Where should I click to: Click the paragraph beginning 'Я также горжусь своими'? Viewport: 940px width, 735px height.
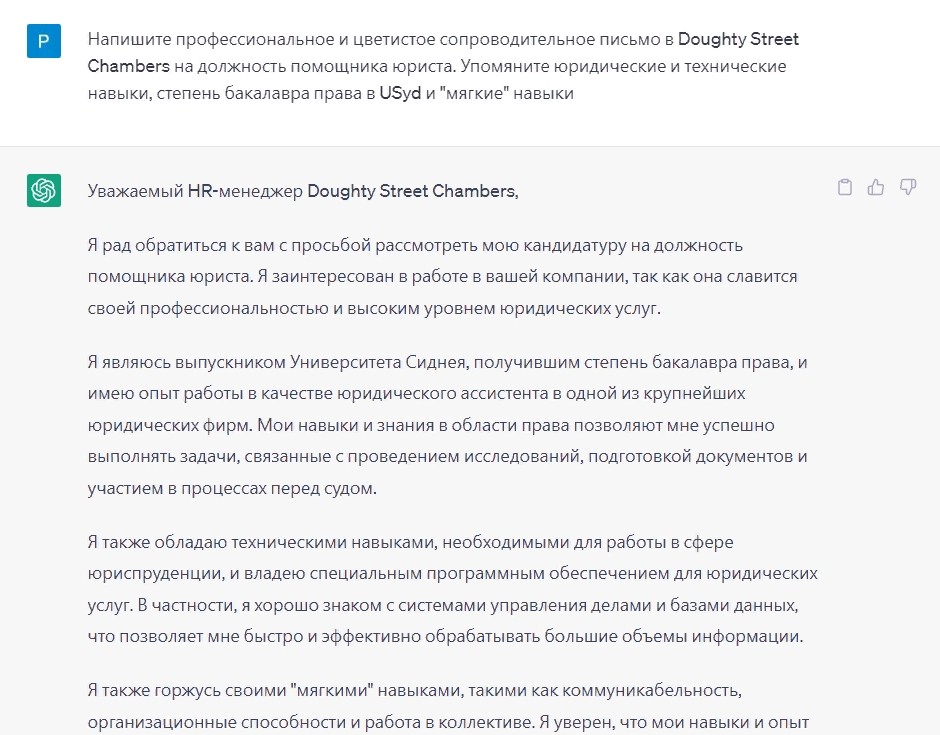[x=448, y=706]
